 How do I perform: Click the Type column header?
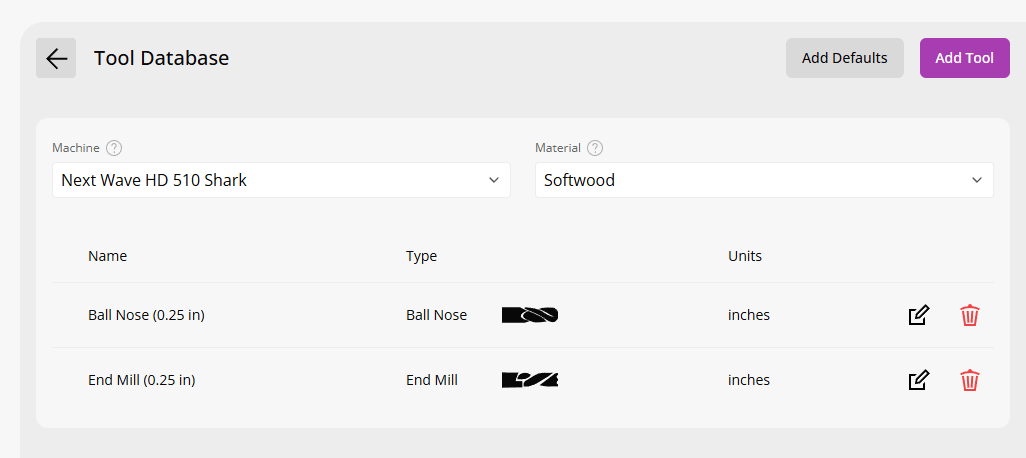click(421, 256)
